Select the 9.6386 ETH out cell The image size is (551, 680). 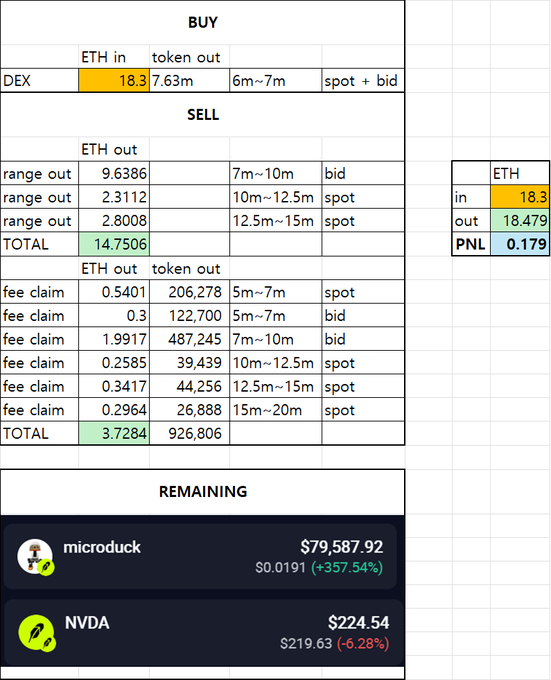[114, 173]
